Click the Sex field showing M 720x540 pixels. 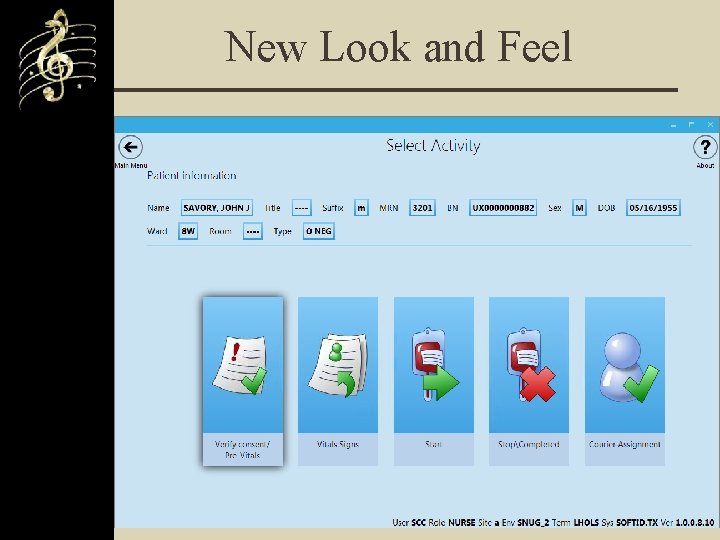tap(579, 208)
